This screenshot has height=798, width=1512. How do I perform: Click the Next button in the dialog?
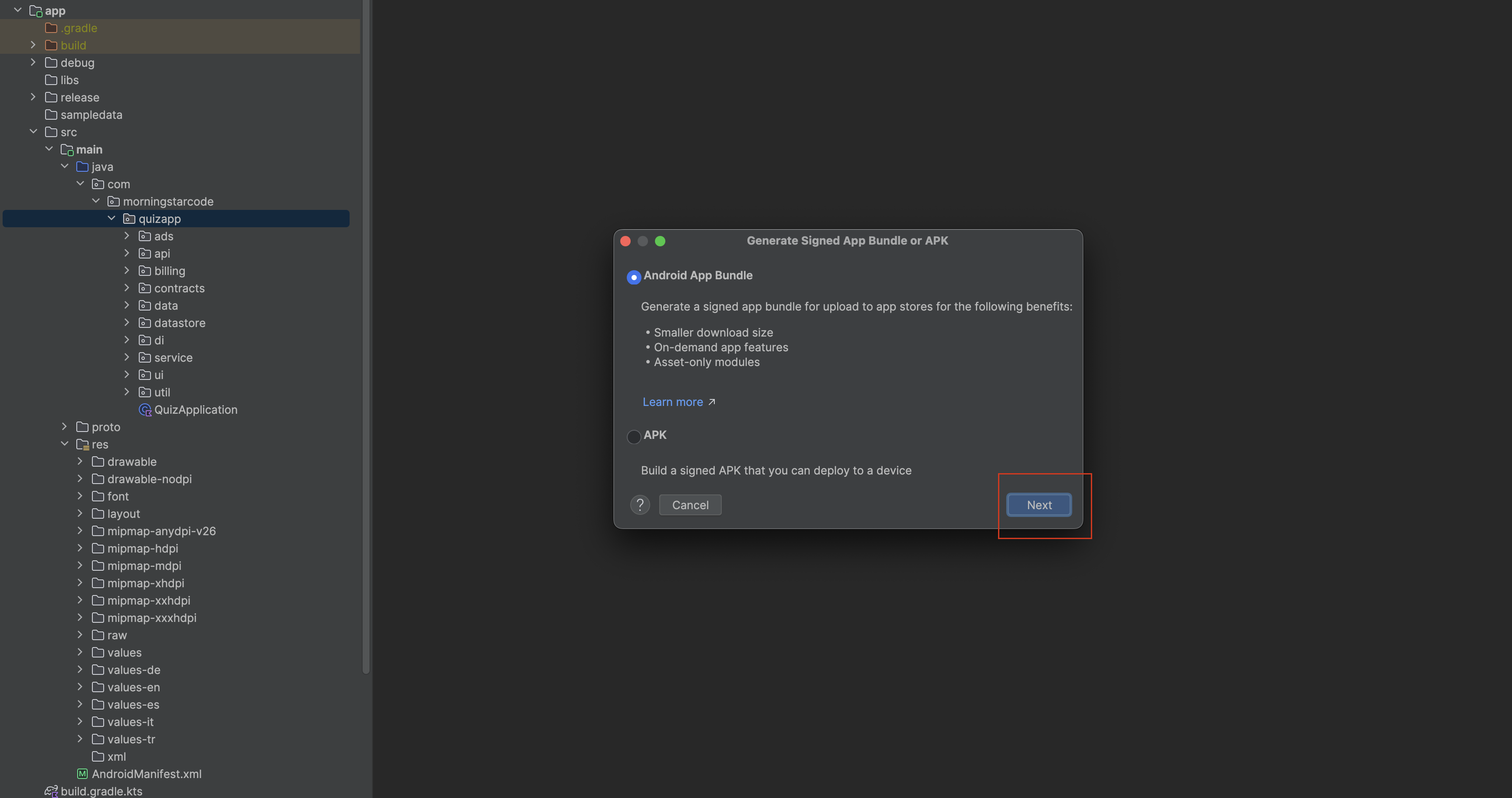[x=1038, y=505]
